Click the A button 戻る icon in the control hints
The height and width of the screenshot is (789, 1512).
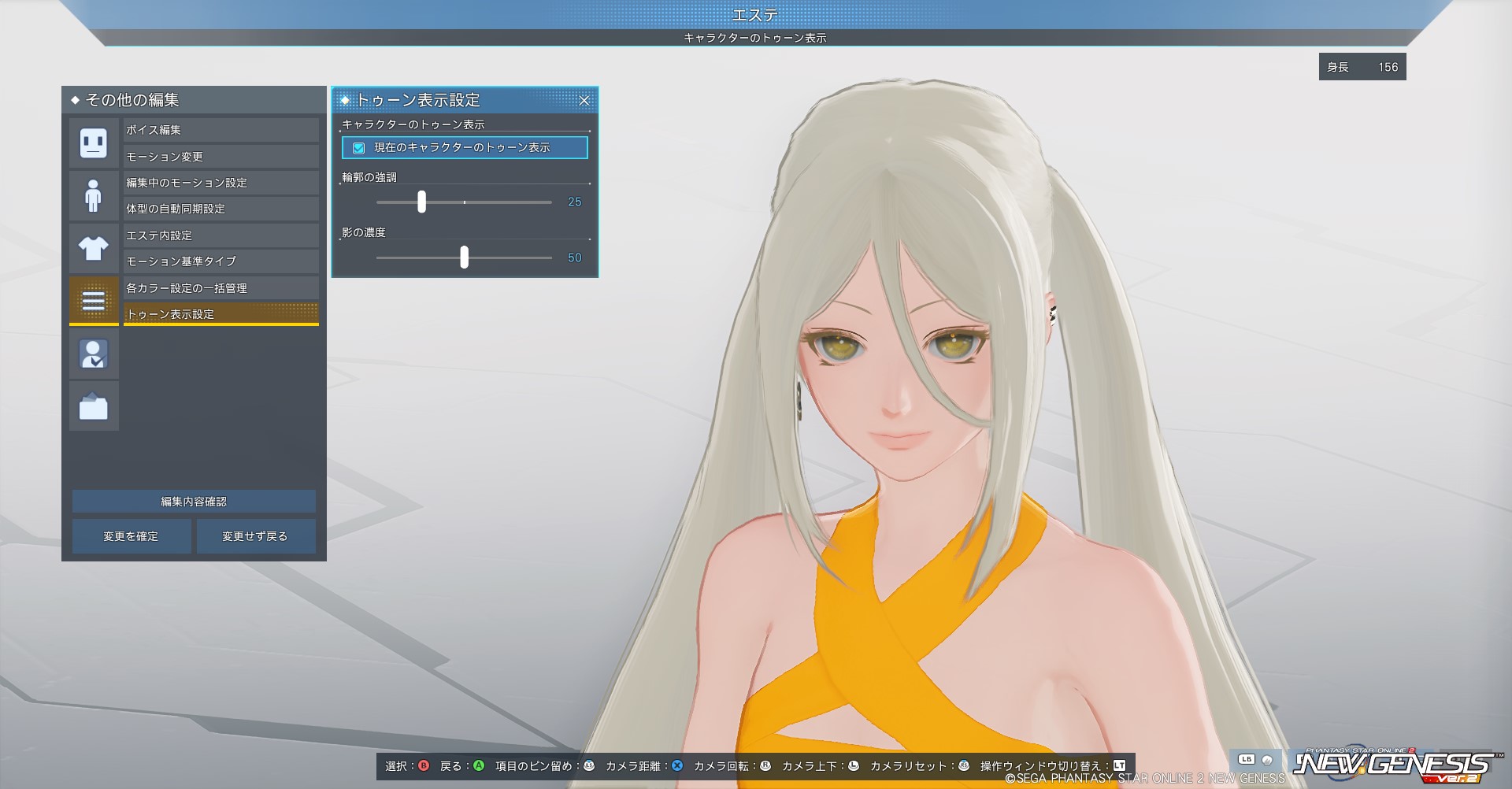click(479, 765)
